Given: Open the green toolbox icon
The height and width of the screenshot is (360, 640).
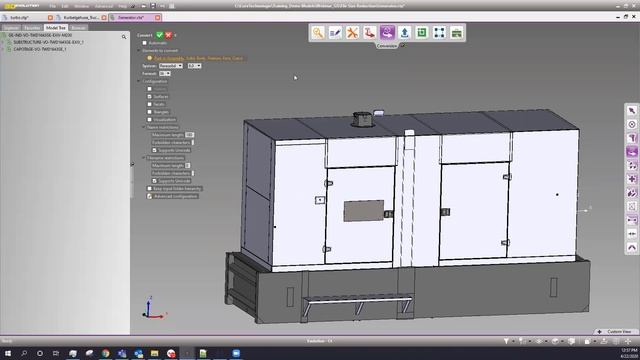Looking at the screenshot, I should tap(457, 33).
